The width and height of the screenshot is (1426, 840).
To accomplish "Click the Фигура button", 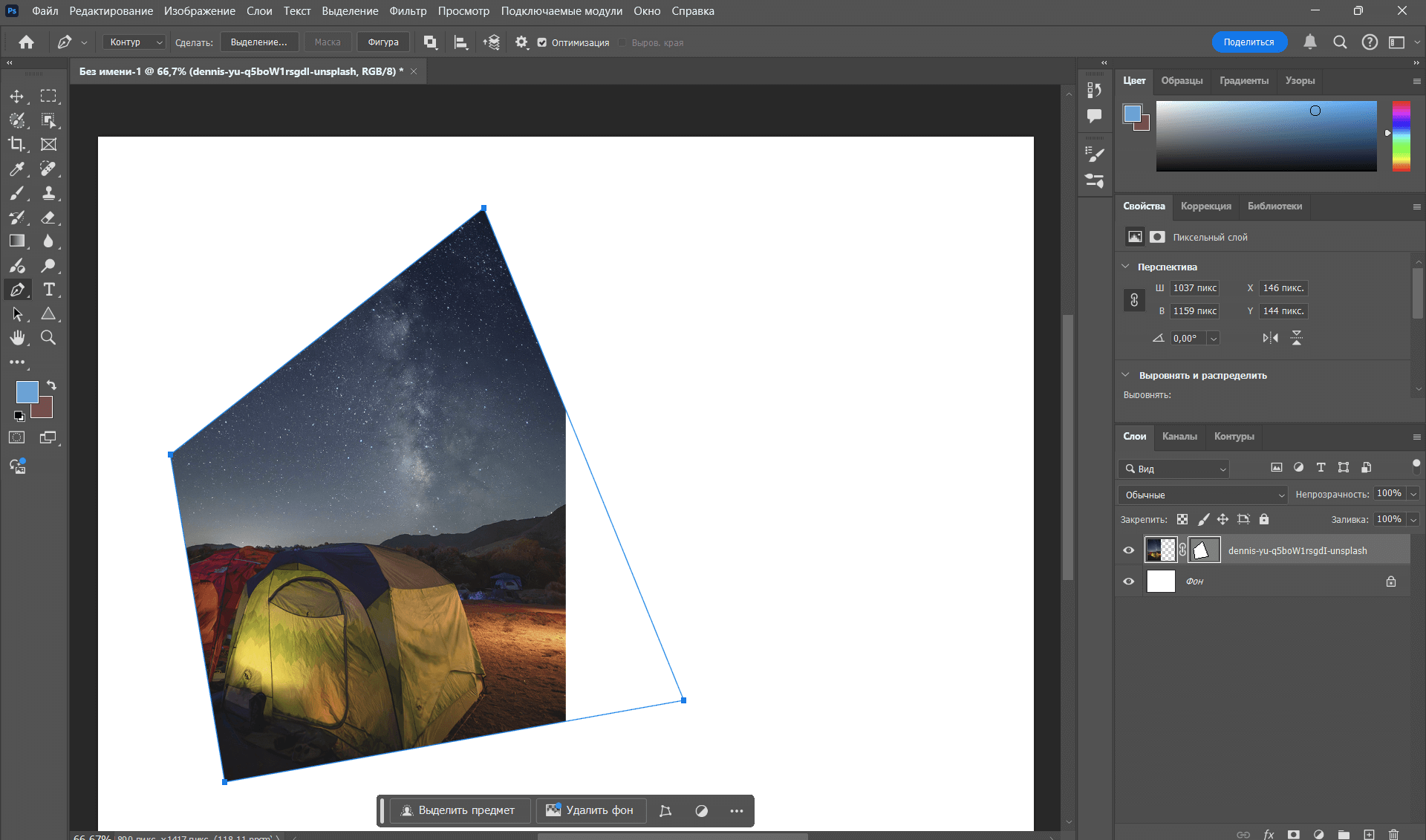I will [383, 42].
